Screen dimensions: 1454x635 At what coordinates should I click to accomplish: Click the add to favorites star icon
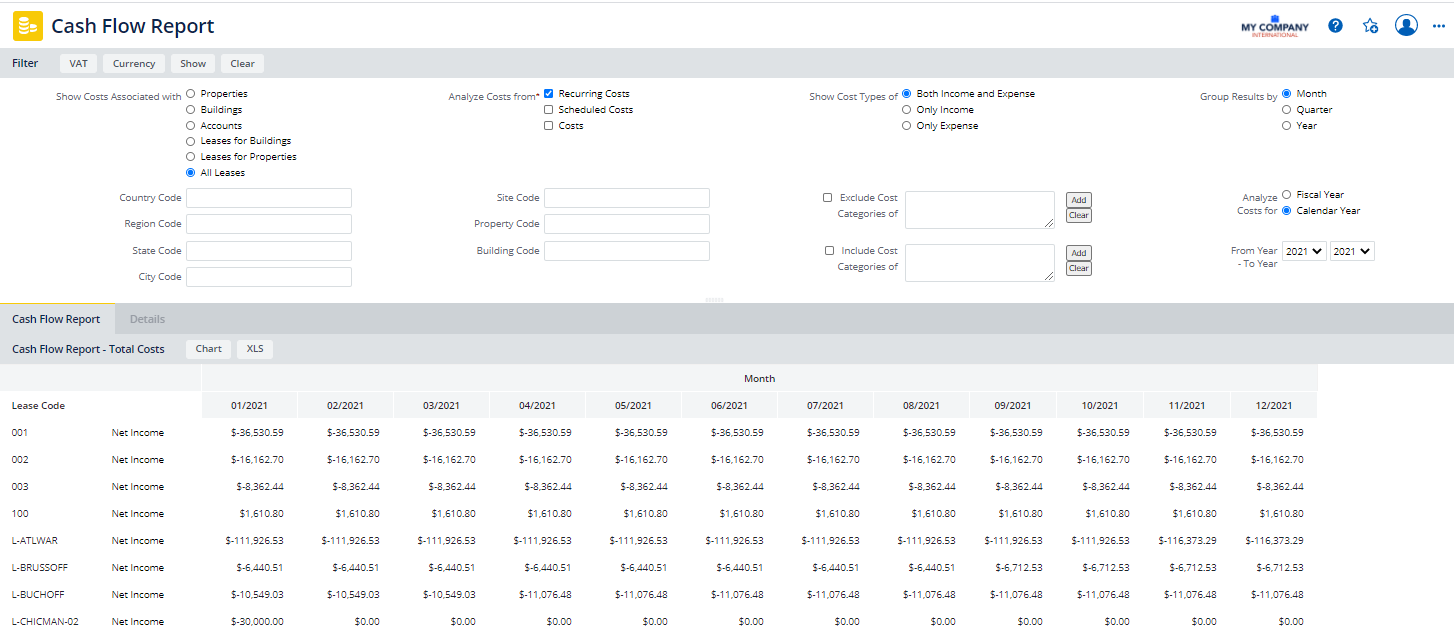click(x=1370, y=26)
